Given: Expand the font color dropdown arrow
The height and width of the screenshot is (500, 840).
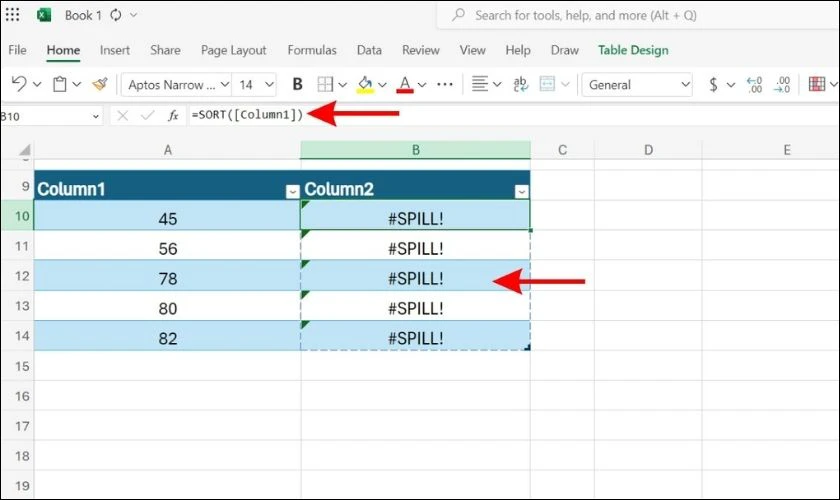Looking at the screenshot, I should click(x=422, y=85).
